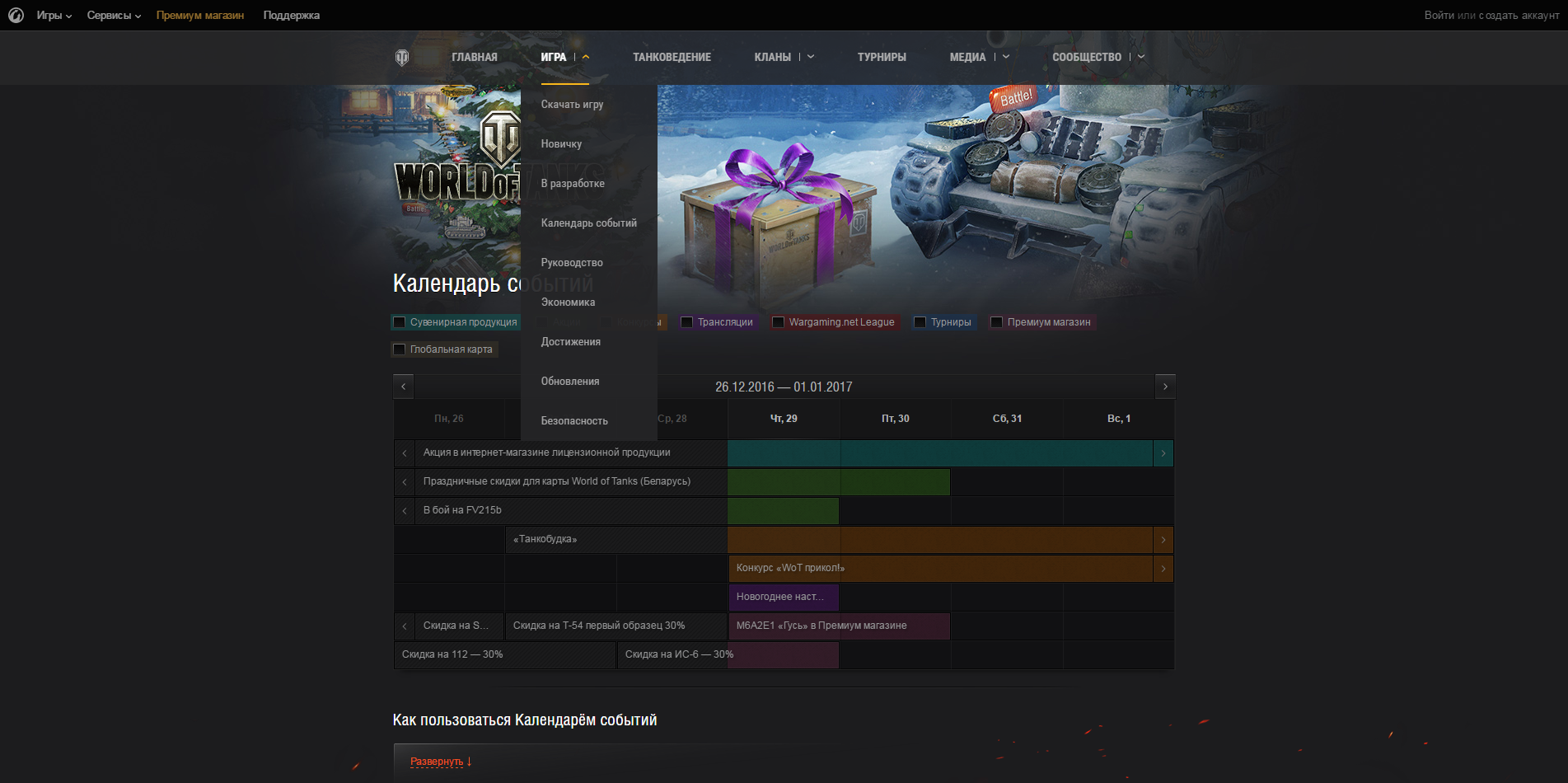Image resolution: width=1568 pixels, height=783 pixels.
Task: Open Поддержка link in top bar
Action: pyautogui.click(x=292, y=15)
